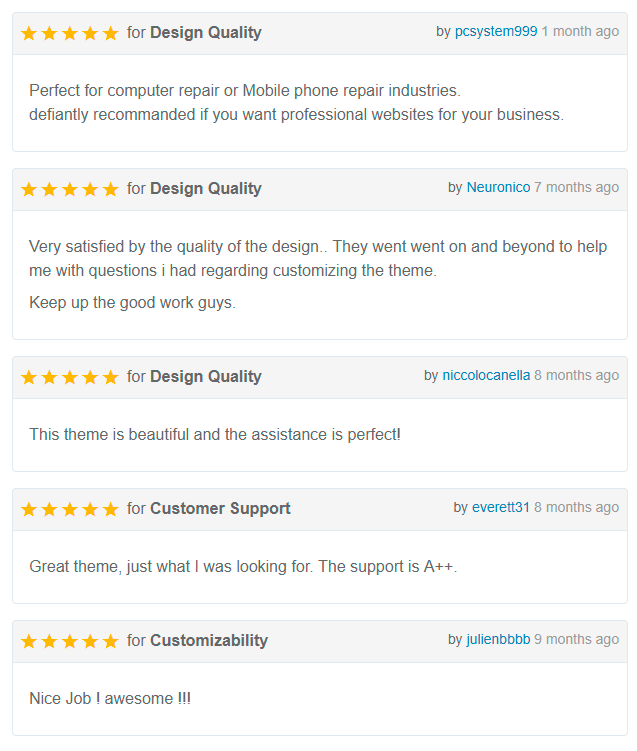Image resolution: width=637 pixels, height=751 pixels.
Task: Click the fifth star in niccolocanella's review
Action: click(110, 377)
